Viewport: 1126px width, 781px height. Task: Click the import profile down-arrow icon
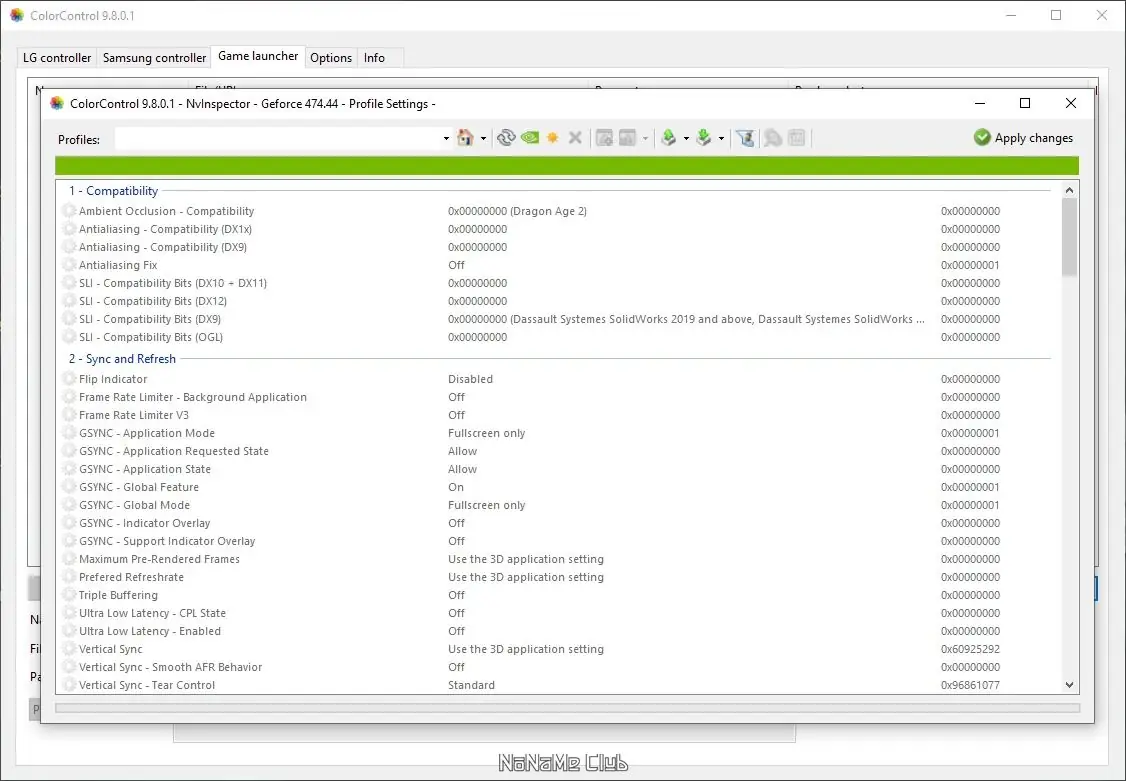704,138
